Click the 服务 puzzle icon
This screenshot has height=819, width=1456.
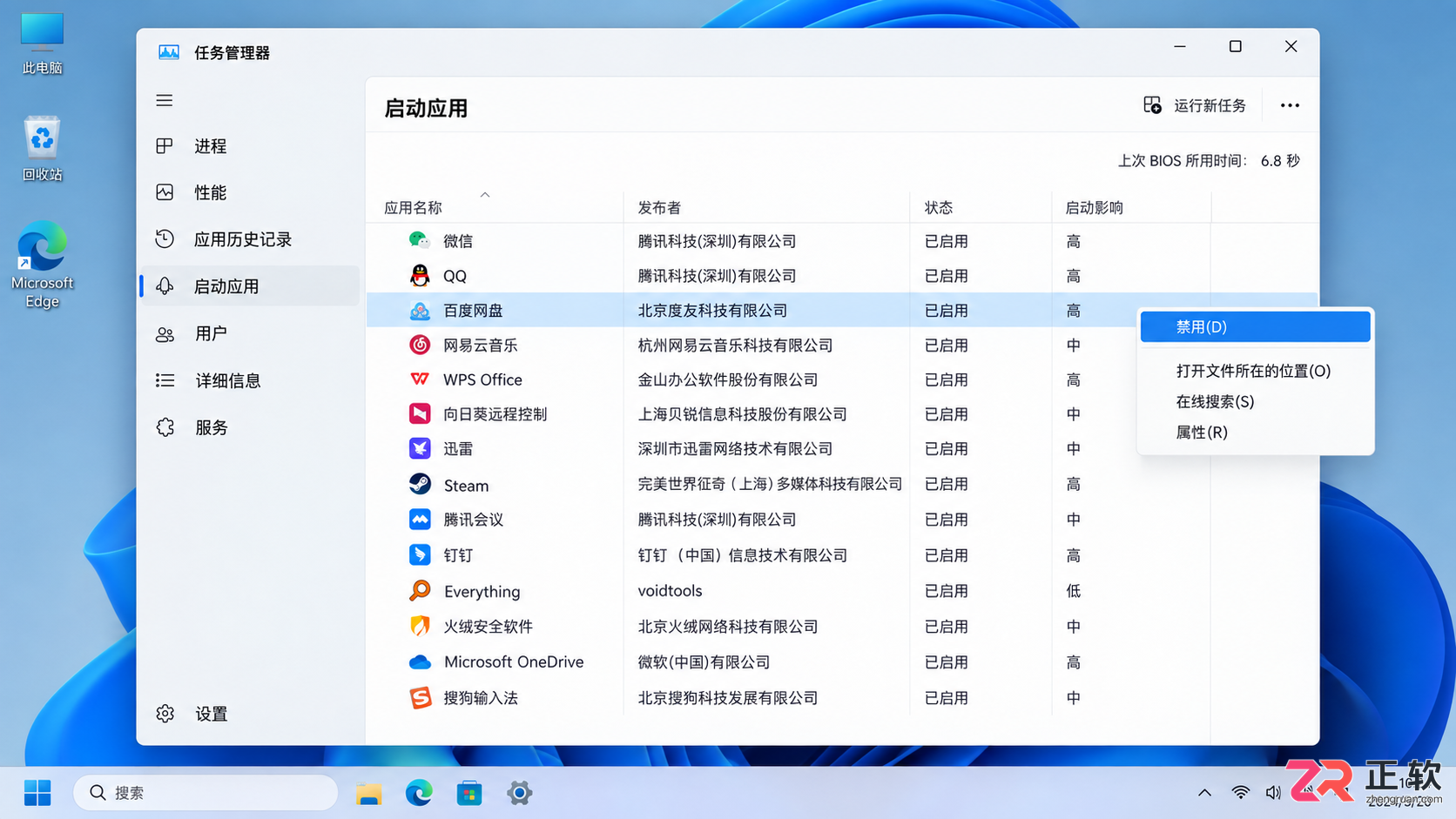tap(165, 427)
